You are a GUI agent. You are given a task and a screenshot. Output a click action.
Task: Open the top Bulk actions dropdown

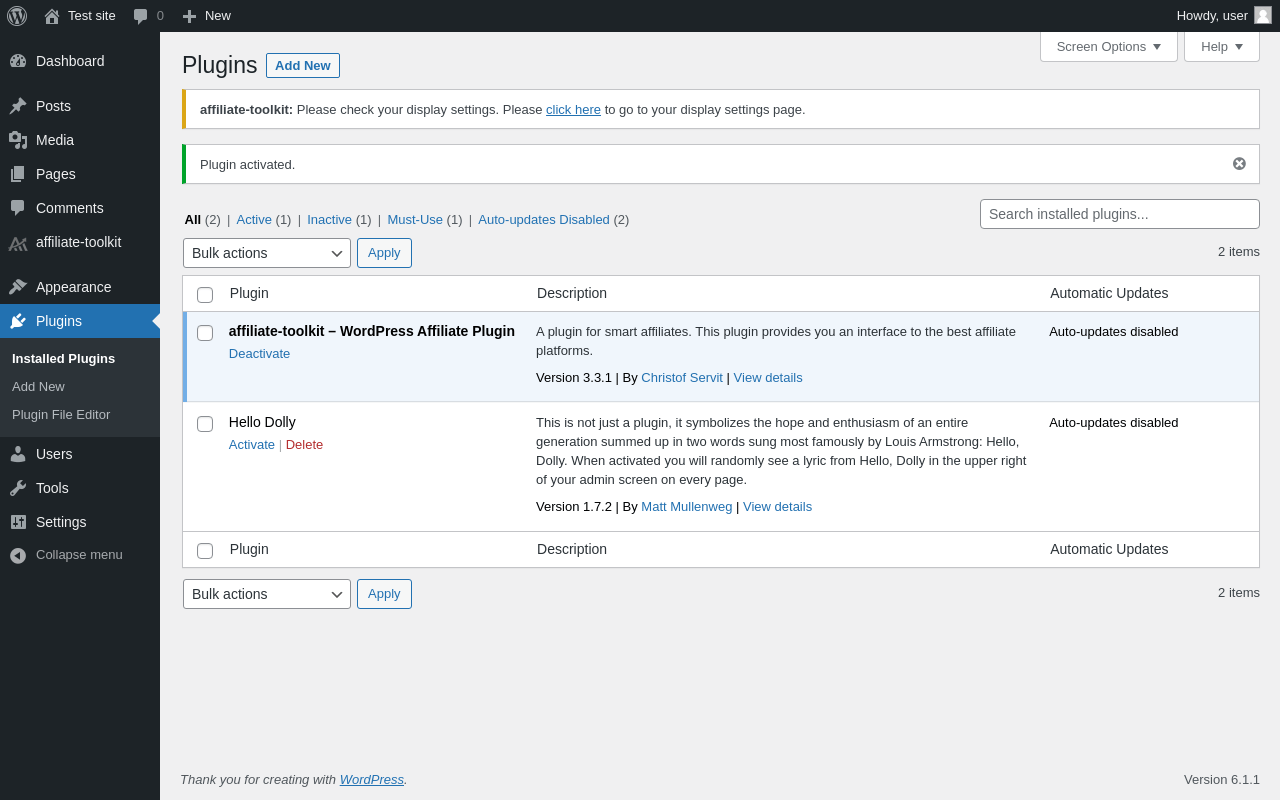pyautogui.click(x=267, y=253)
